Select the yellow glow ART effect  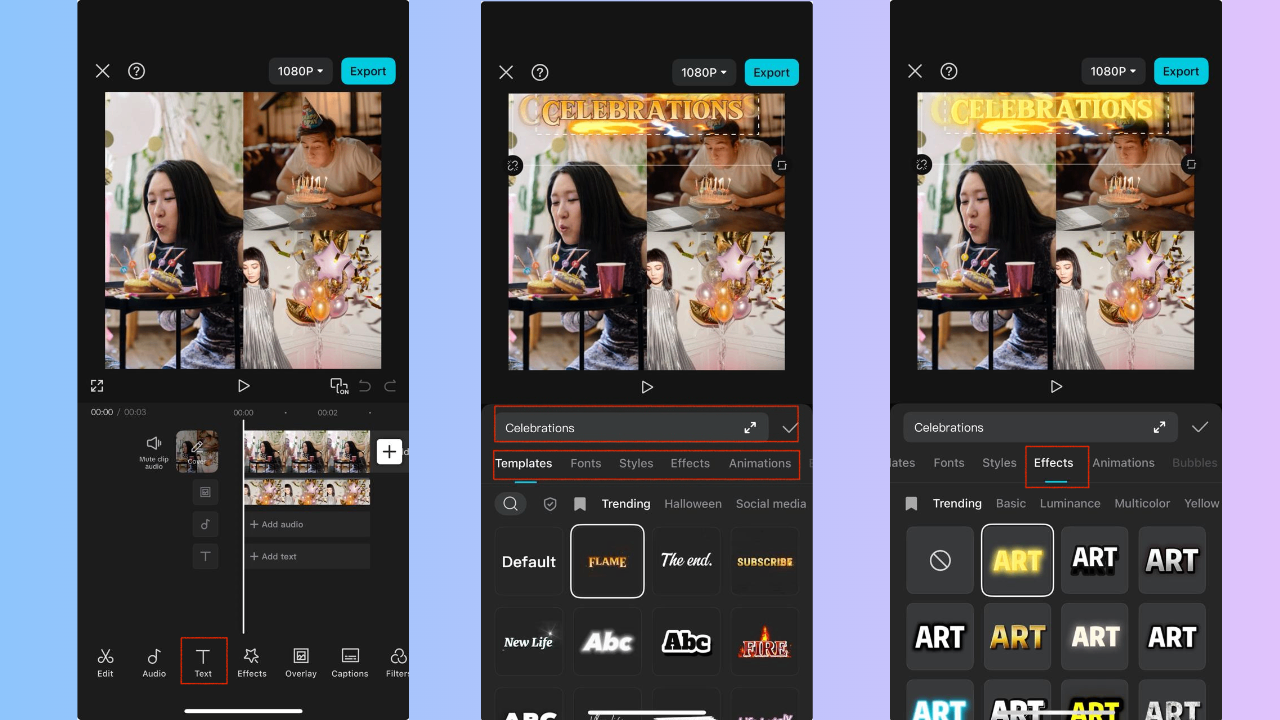(1017, 560)
